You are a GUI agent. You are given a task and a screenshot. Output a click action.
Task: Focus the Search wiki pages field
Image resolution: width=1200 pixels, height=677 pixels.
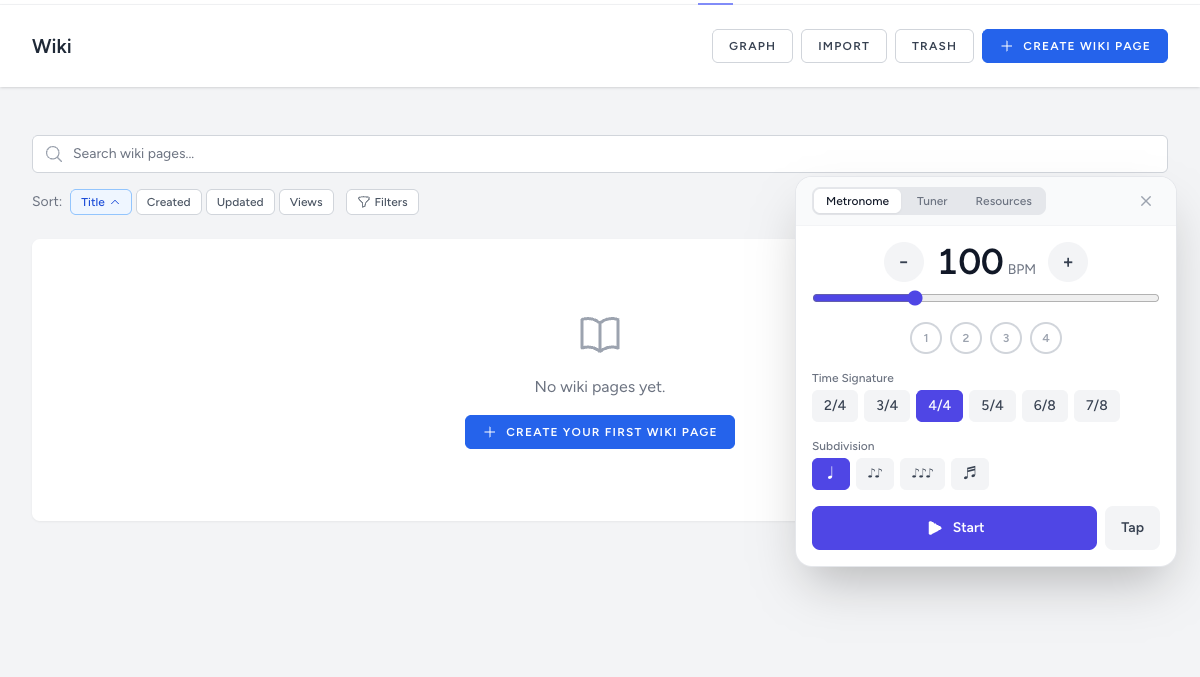[600, 154]
